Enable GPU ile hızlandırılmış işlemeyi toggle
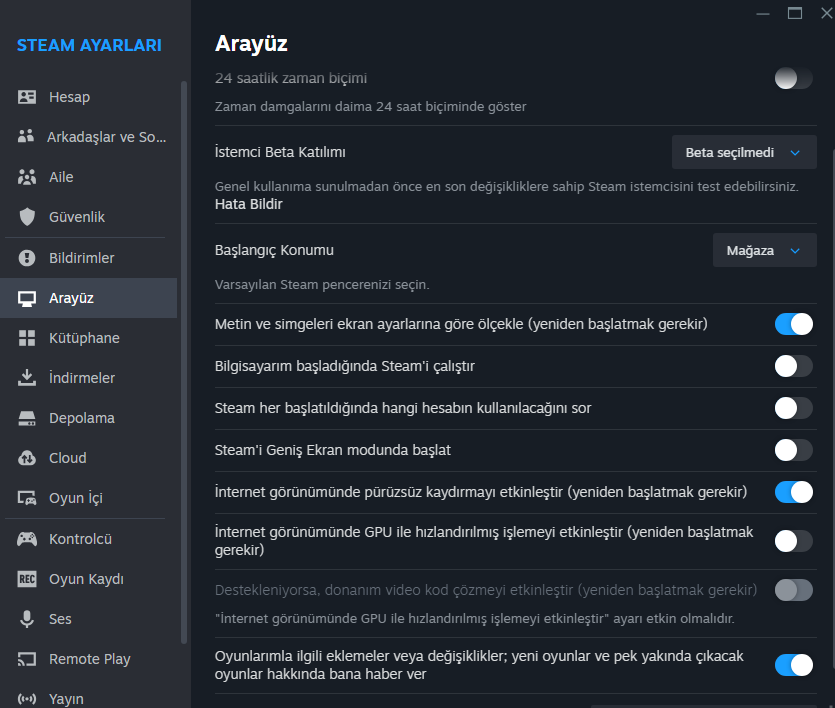Screen dimensions: 835x708 [793, 541]
